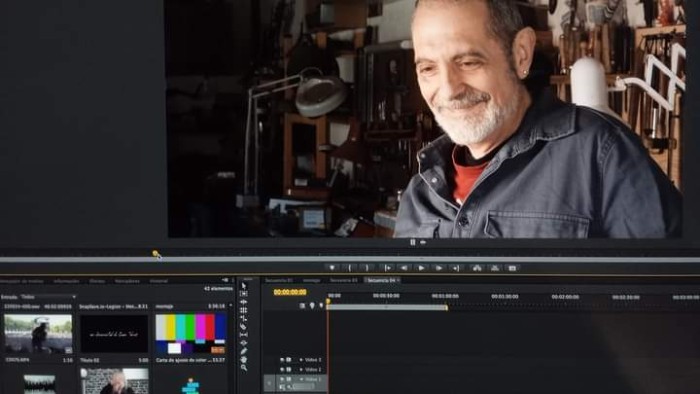Select the Razor tool
The image size is (700, 394).
point(243,327)
